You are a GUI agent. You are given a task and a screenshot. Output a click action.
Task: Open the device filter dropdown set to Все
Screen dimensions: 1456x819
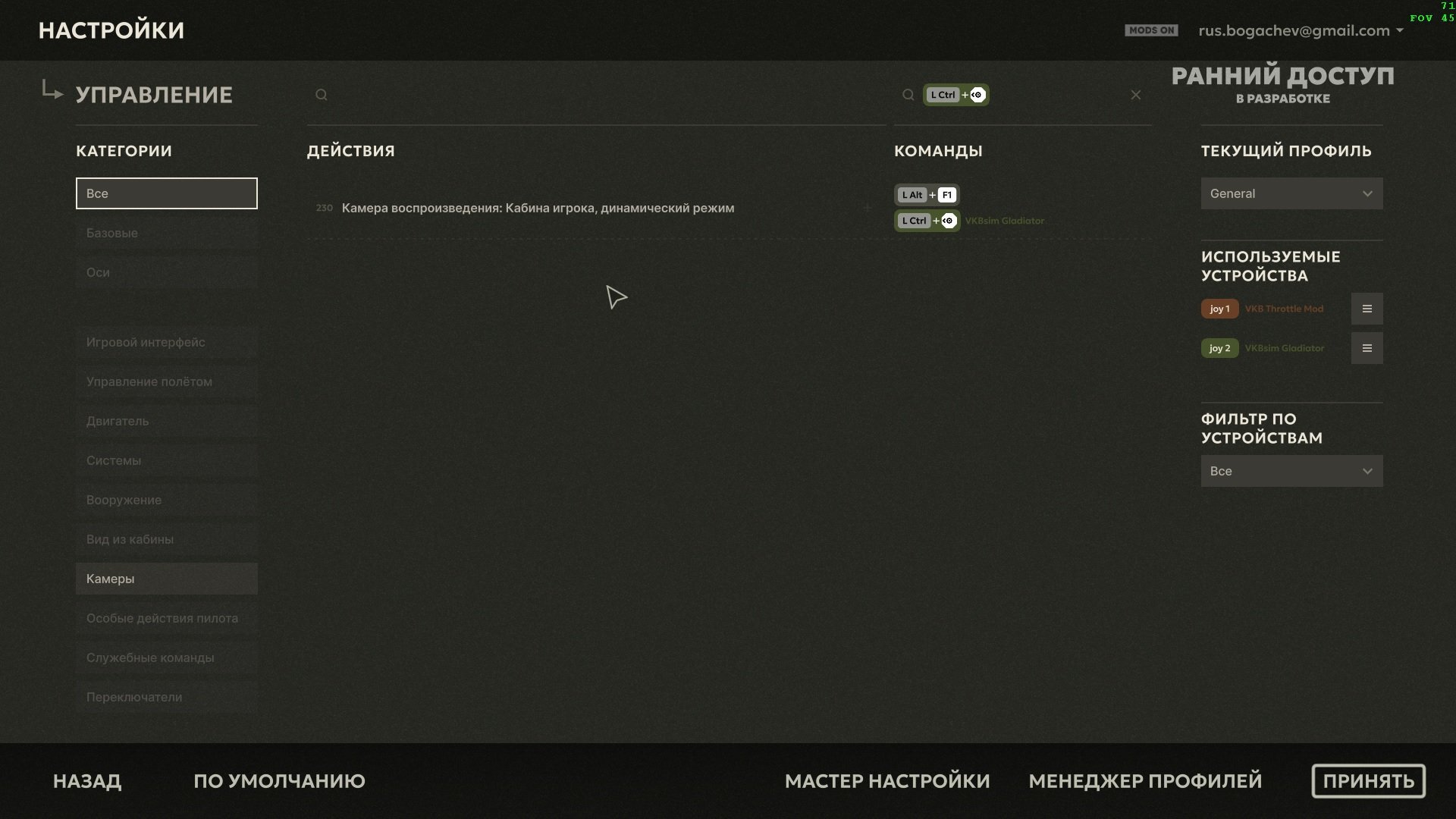coord(1291,471)
